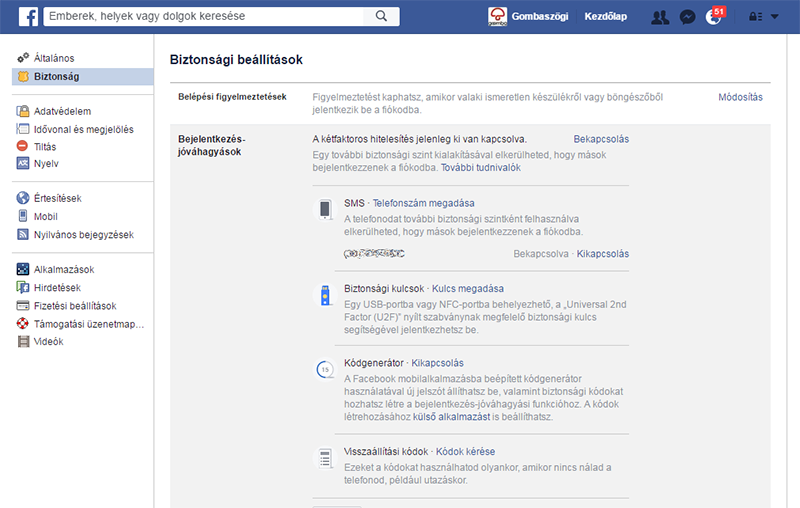Screen dimensions: 800x508
Task: Click the Bejelentkezés-jóváhagyások heading
Action: 212,145
